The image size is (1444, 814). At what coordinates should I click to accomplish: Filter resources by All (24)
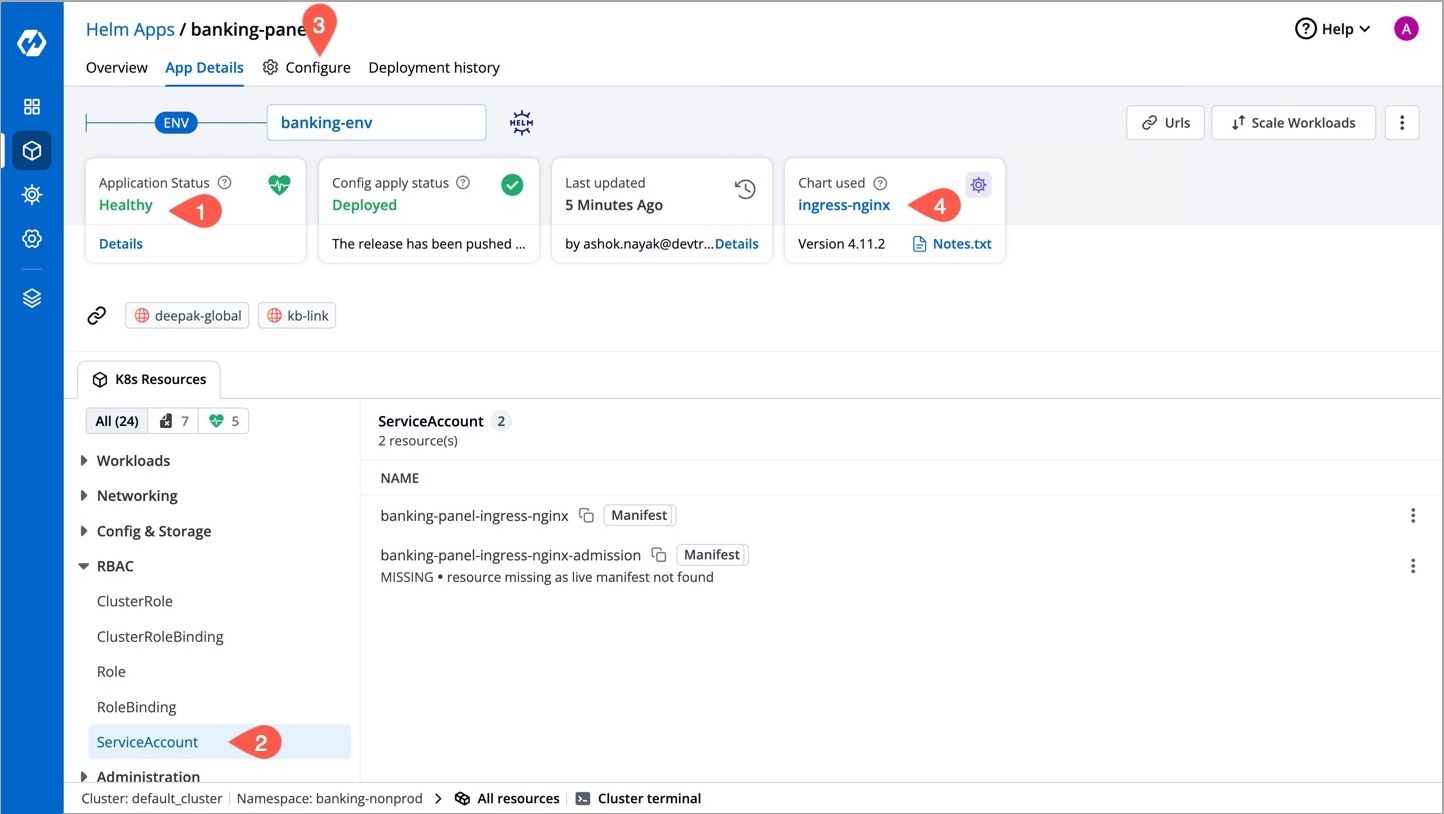point(117,421)
